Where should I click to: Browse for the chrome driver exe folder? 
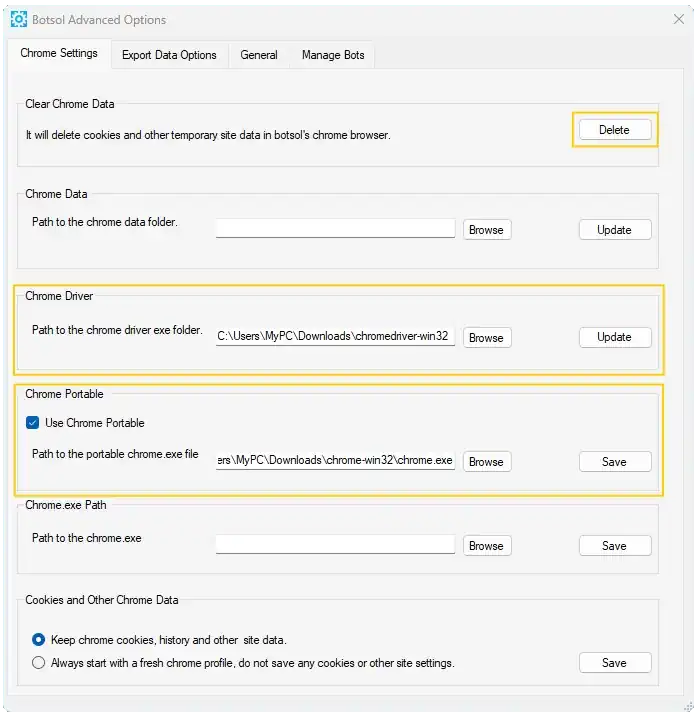click(x=487, y=338)
